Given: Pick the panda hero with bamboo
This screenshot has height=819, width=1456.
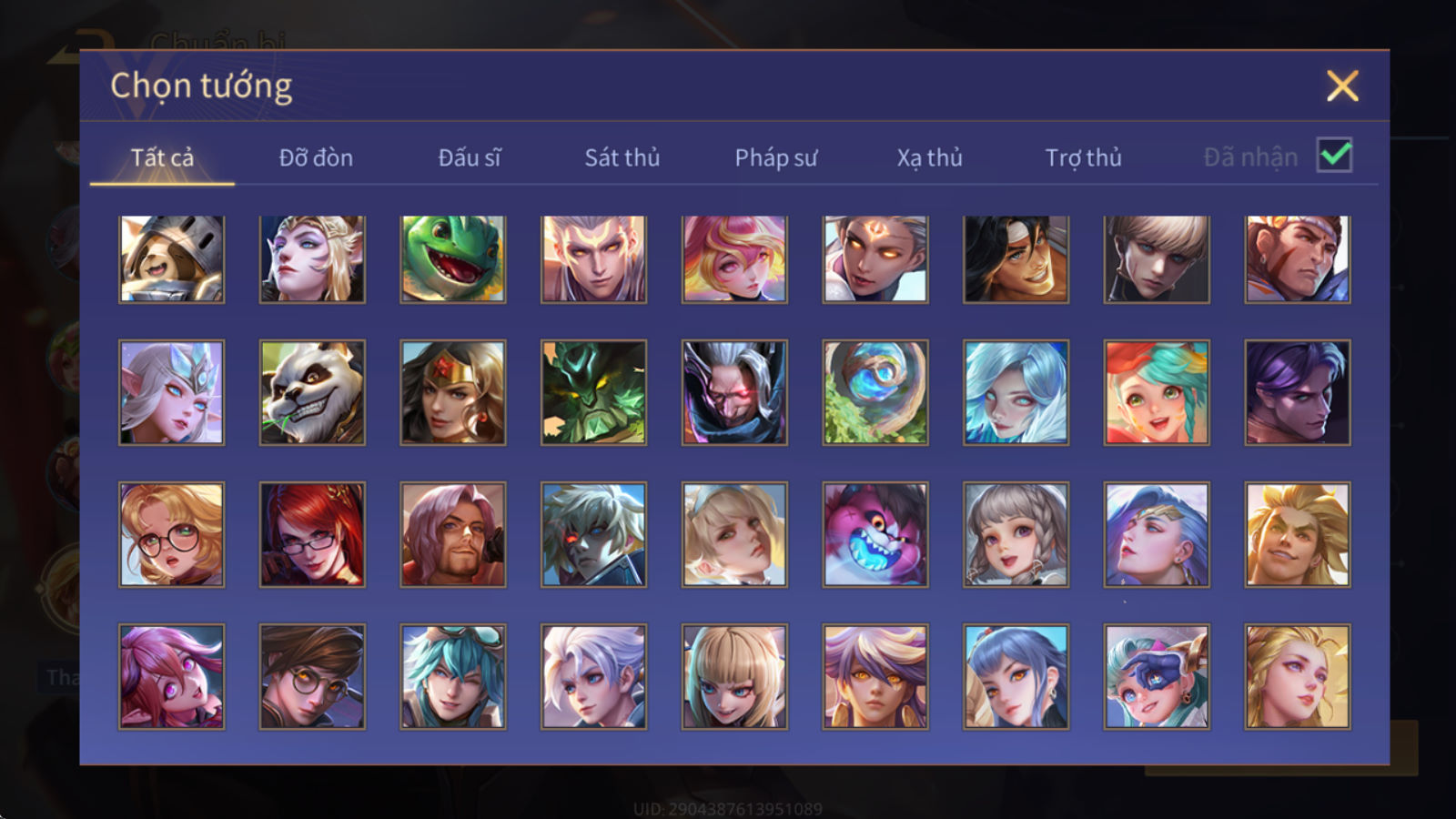Looking at the screenshot, I should coord(312,392).
